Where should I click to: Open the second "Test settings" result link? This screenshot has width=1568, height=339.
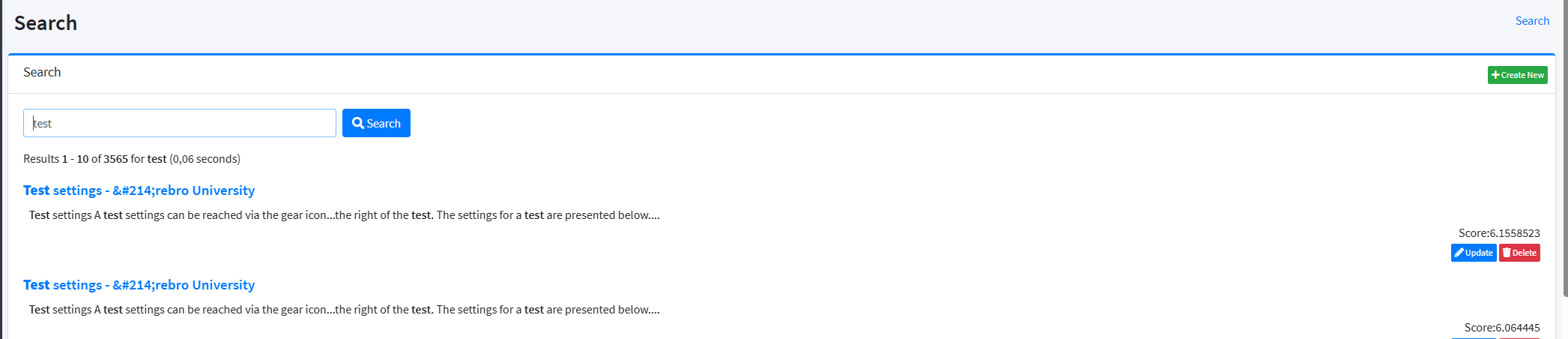click(139, 285)
